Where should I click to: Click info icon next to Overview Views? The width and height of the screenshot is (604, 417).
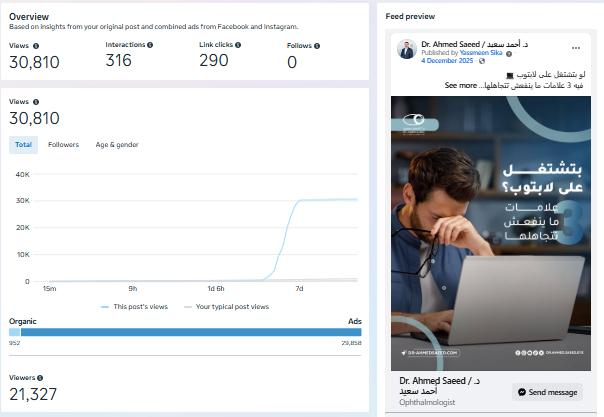(35, 45)
